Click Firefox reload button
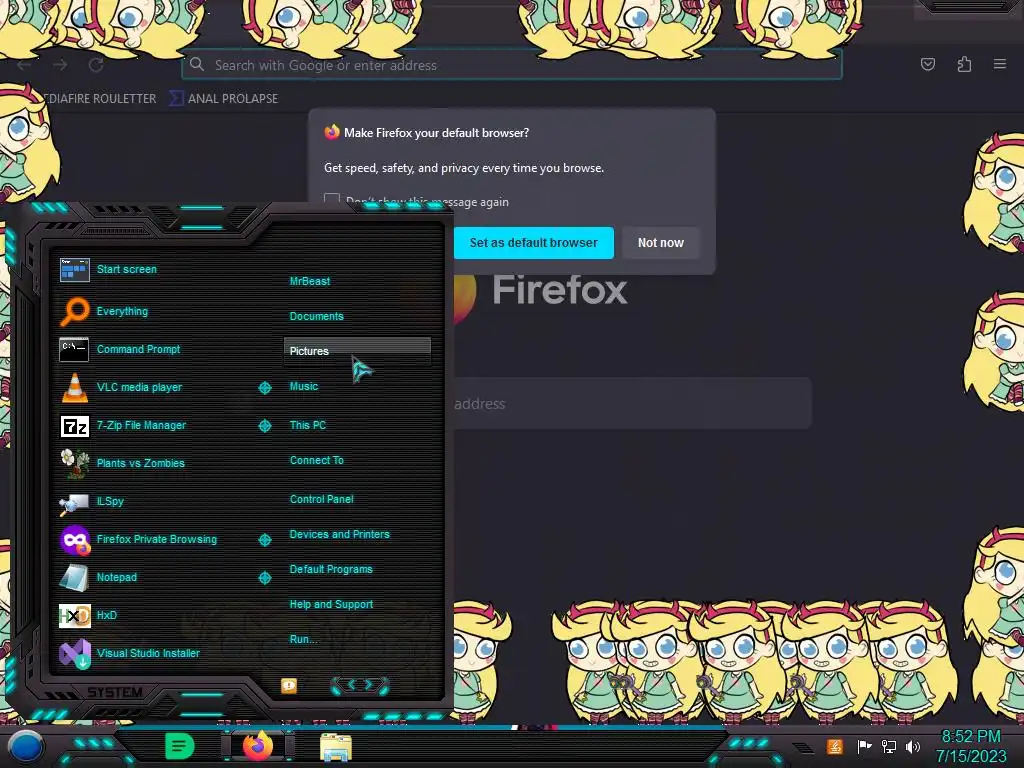Screen dimensions: 1024x768 [x=96, y=65]
